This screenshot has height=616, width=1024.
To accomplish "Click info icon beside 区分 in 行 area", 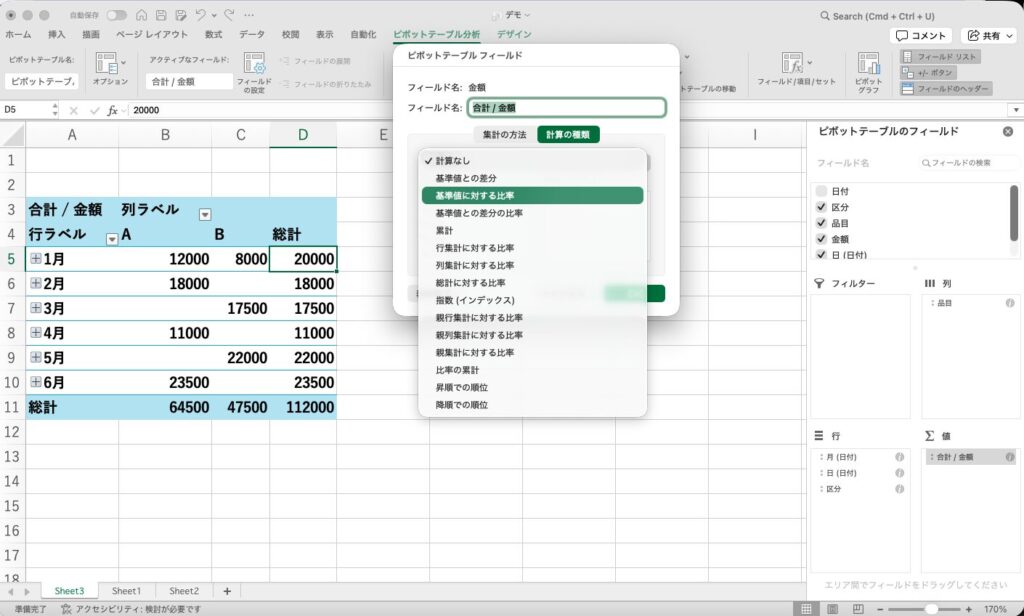I will click(x=899, y=489).
